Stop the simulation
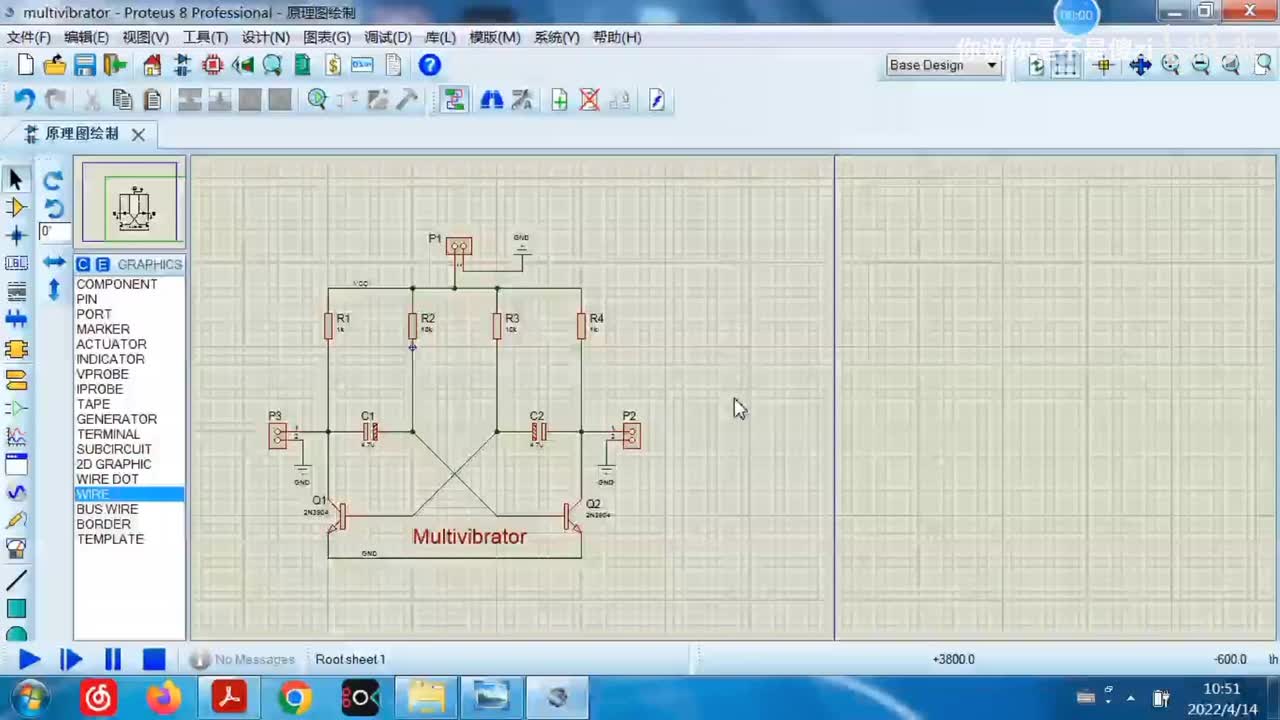This screenshot has width=1280, height=720. pyautogui.click(x=154, y=660)
